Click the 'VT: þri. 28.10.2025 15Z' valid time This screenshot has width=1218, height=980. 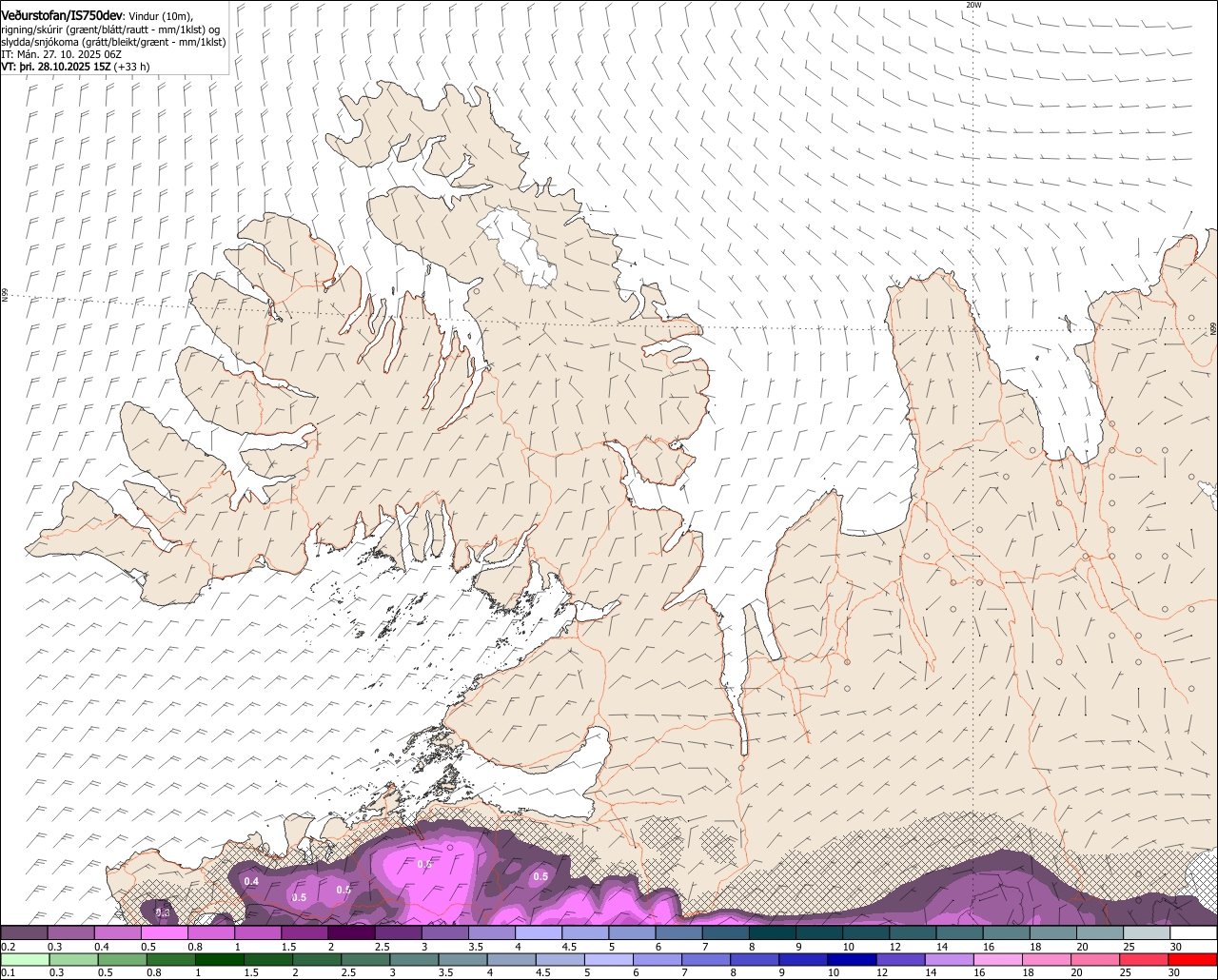(x=56, y=67)
